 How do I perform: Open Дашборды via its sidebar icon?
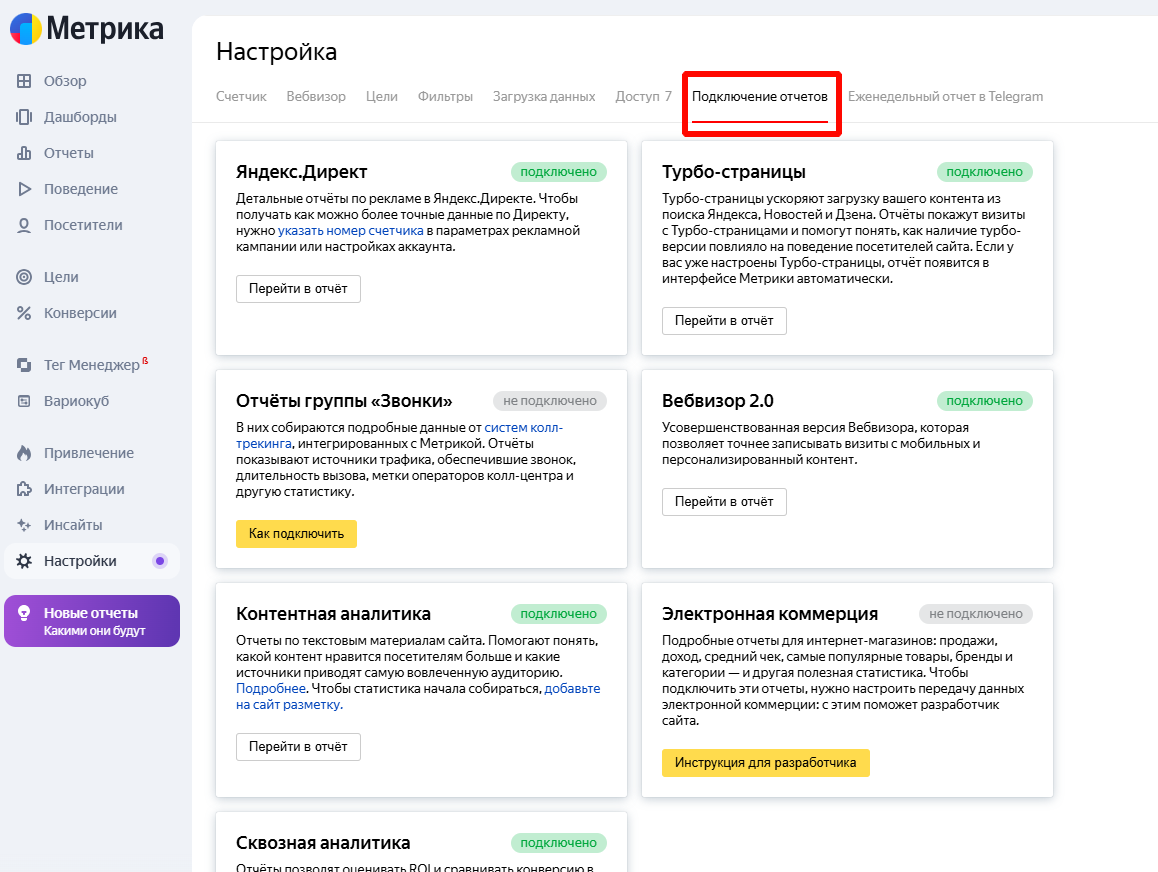click(x=24, y=117)
